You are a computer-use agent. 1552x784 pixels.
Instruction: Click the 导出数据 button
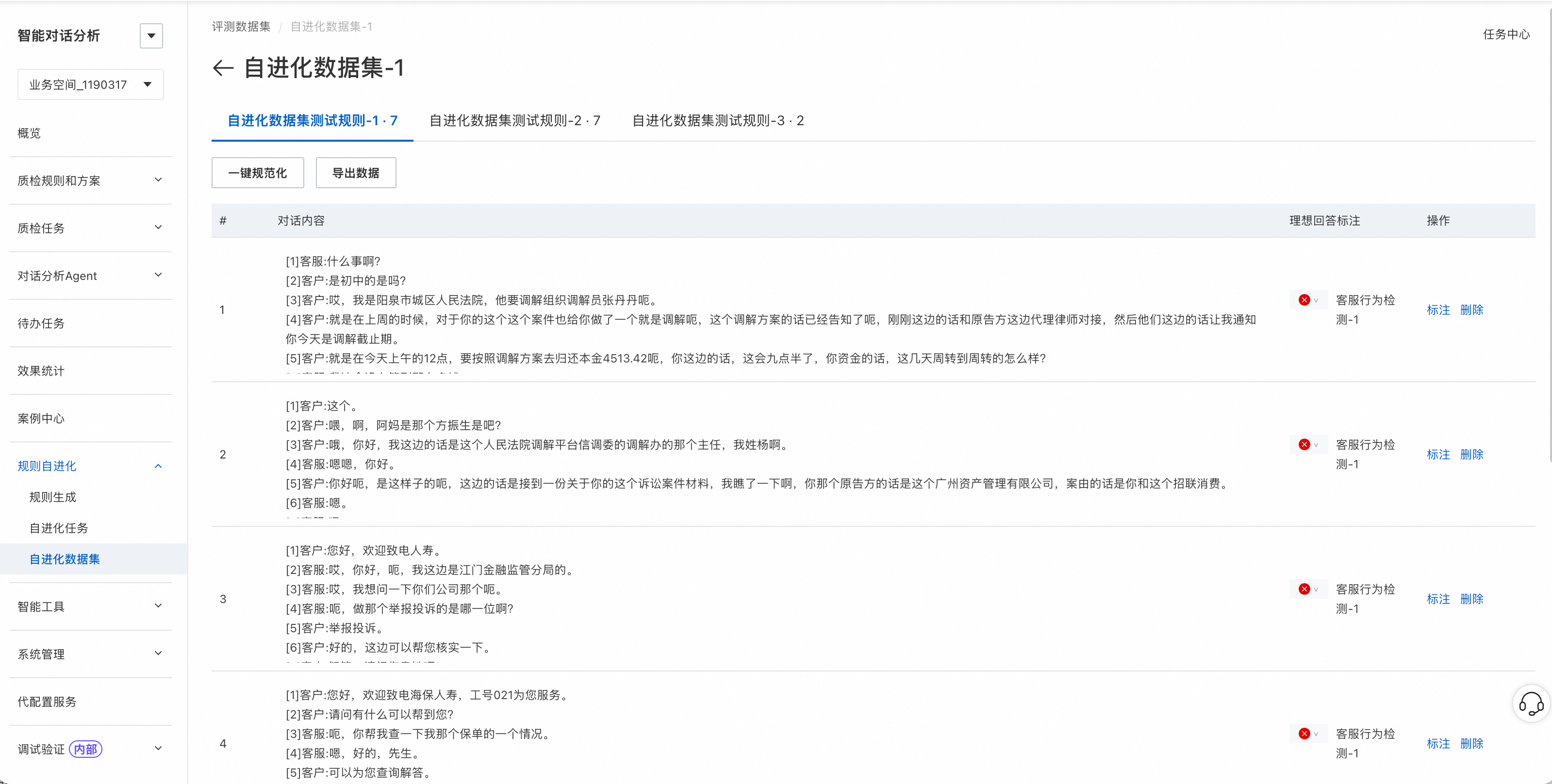pos(356,173)
